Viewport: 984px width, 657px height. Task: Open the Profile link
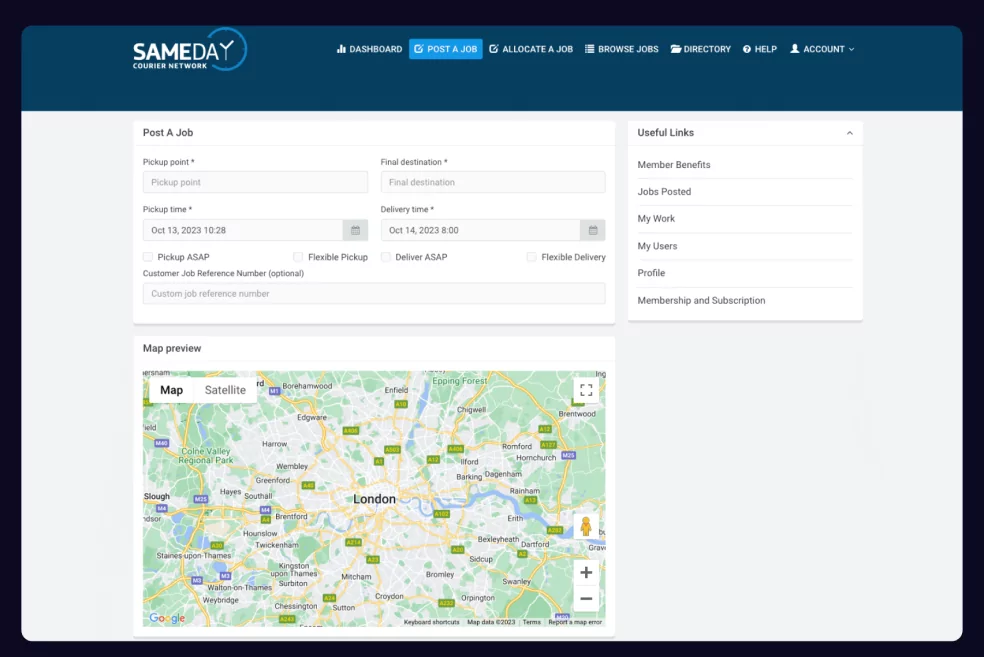click(x=651, y=273)
